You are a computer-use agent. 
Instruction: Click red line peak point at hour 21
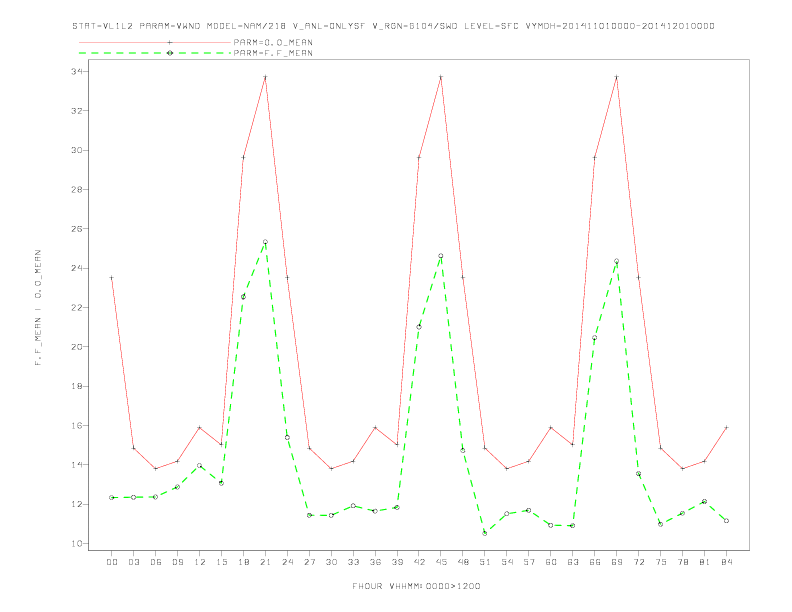[265, 77]
